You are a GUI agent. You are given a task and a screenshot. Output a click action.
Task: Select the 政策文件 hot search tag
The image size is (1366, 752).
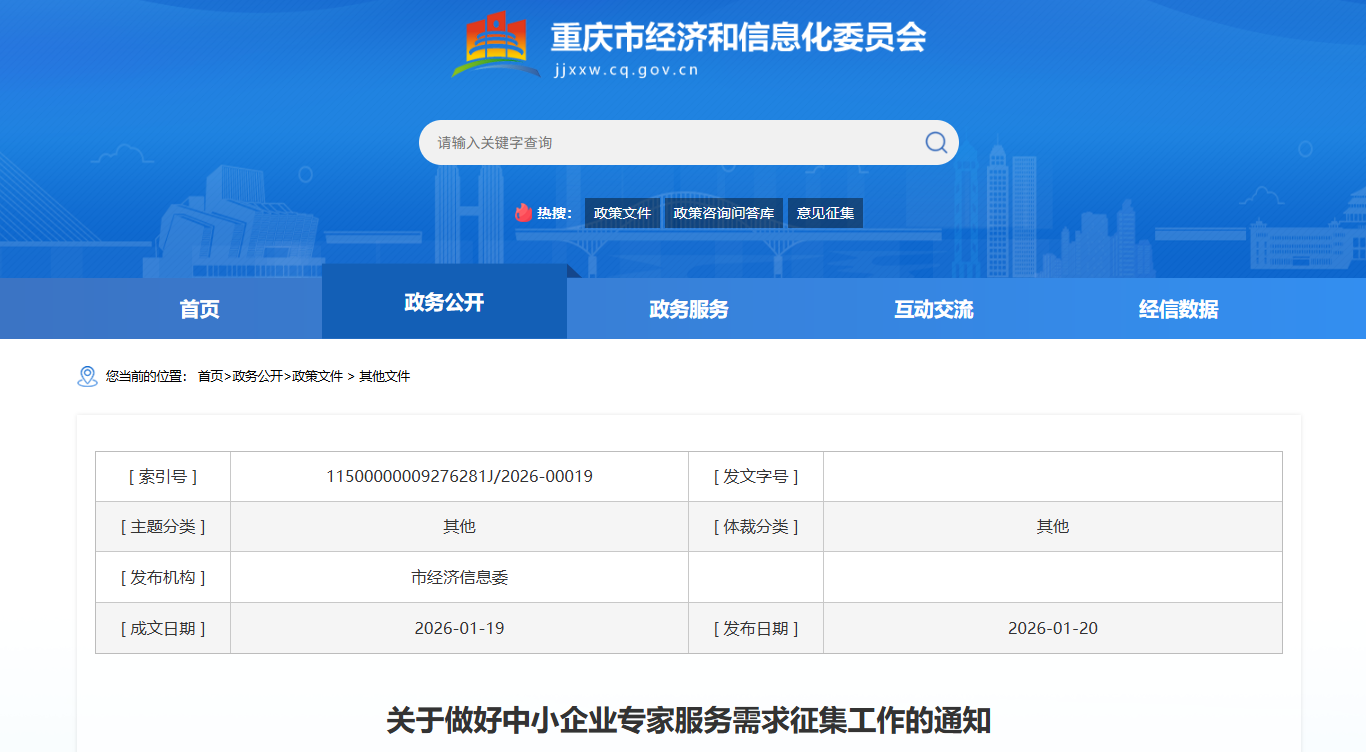622,213
